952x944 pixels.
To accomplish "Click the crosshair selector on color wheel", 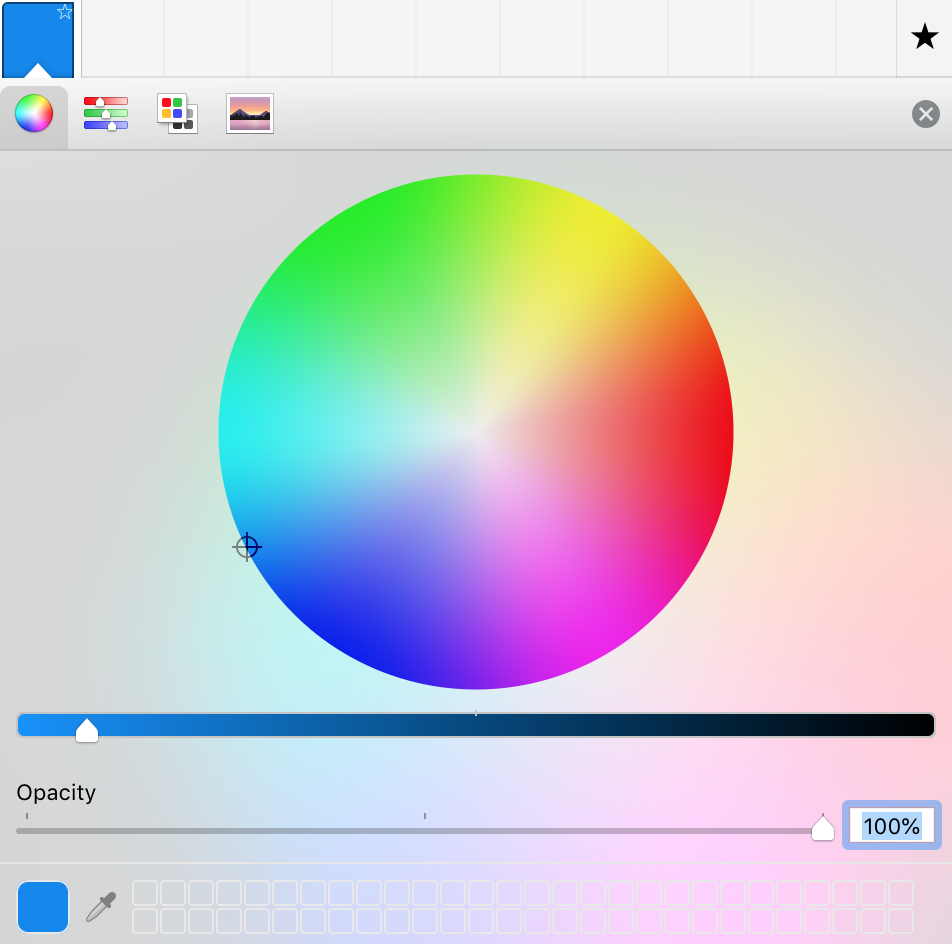I will tap(247, 547).
